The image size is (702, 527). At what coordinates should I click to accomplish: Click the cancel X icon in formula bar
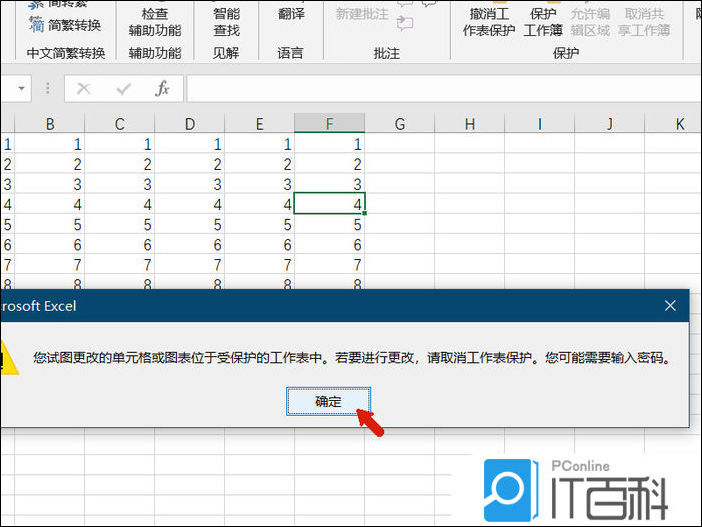(x=84, y=89)
